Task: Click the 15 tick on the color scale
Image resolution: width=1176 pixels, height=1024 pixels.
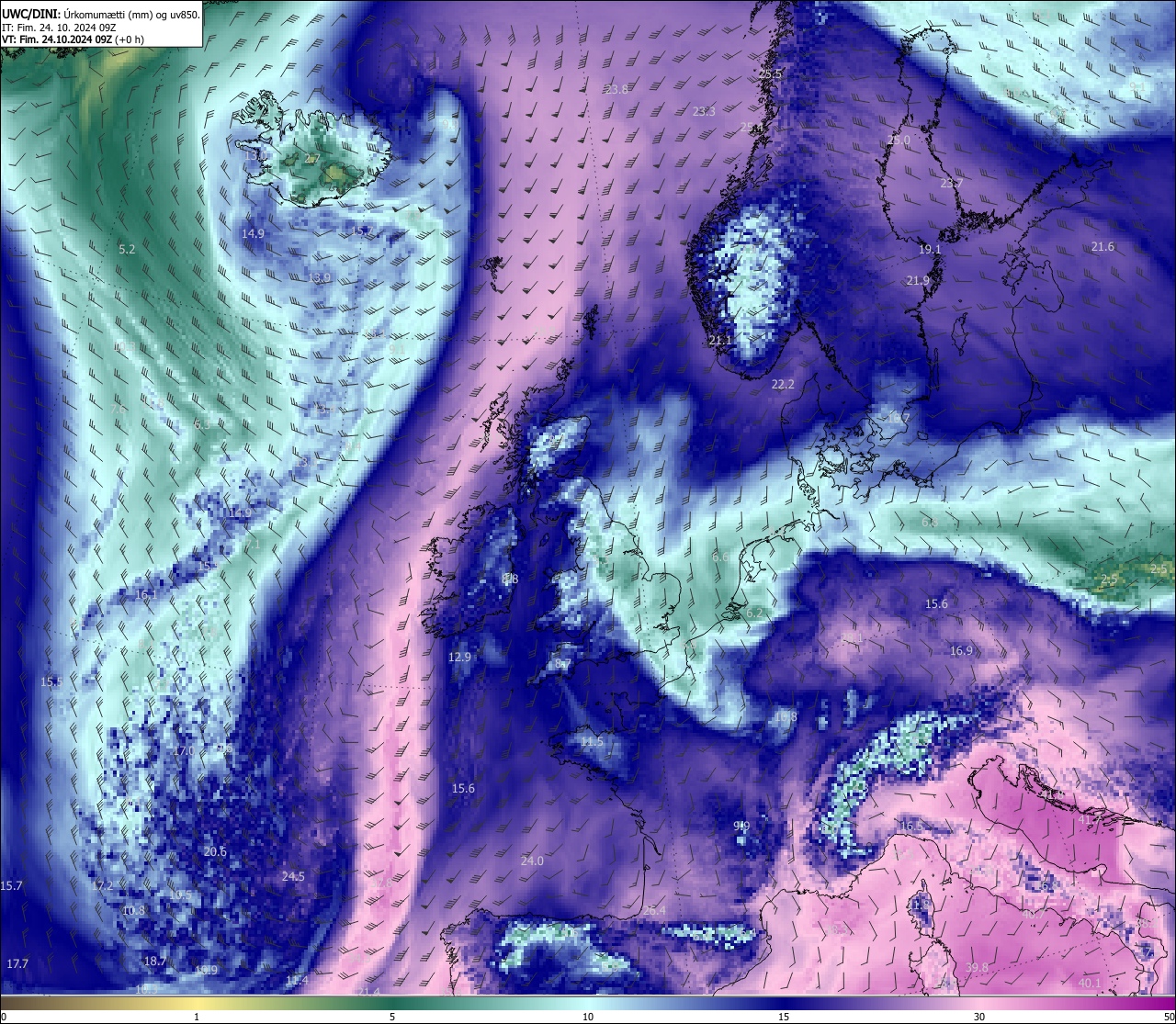Action: tap(784, 1017)
